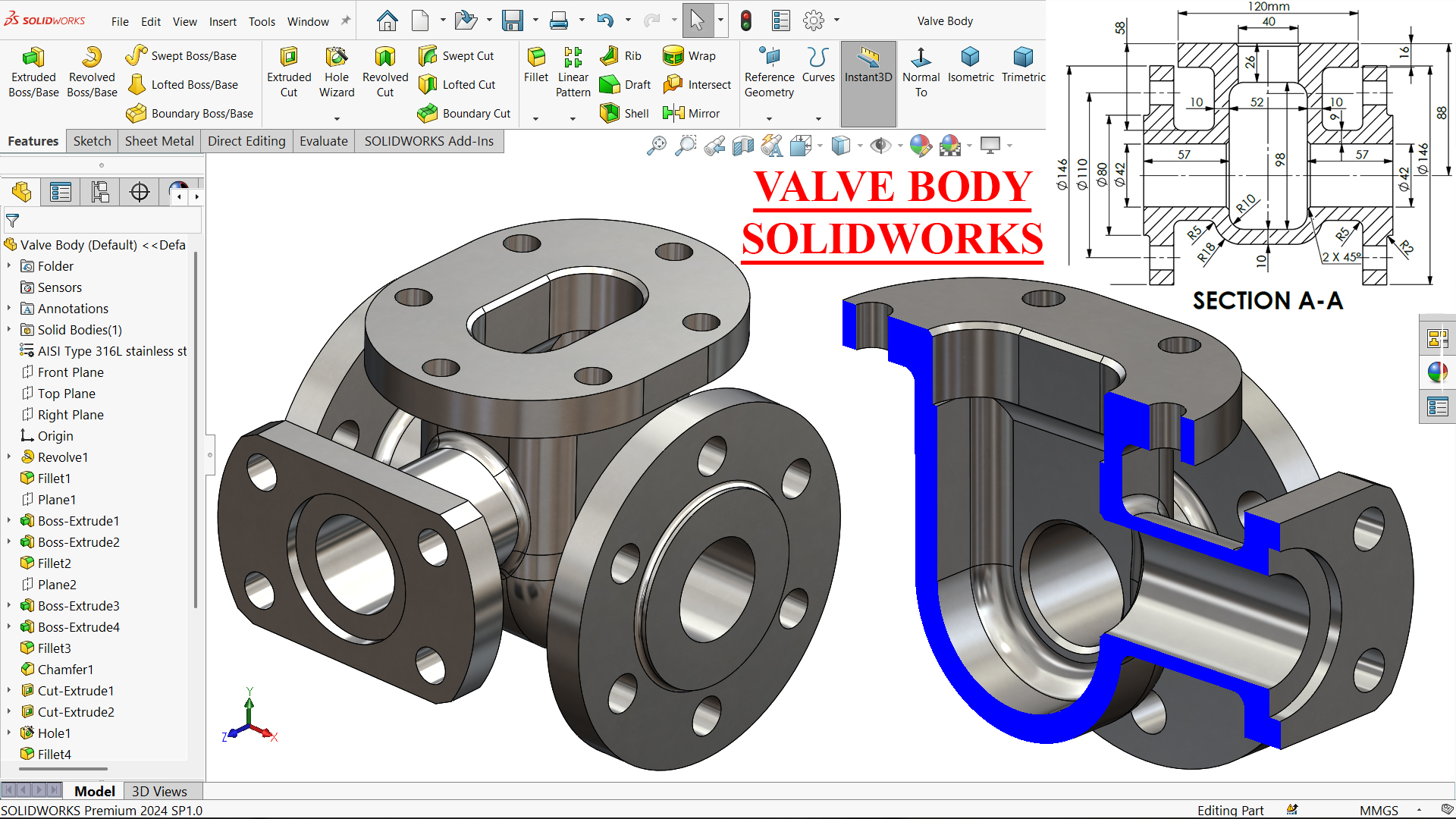This screenshot has height=819, width=1456.
Task: Open the SOLIDWORKS Add-Ins tab
Action: pos(429,141)
